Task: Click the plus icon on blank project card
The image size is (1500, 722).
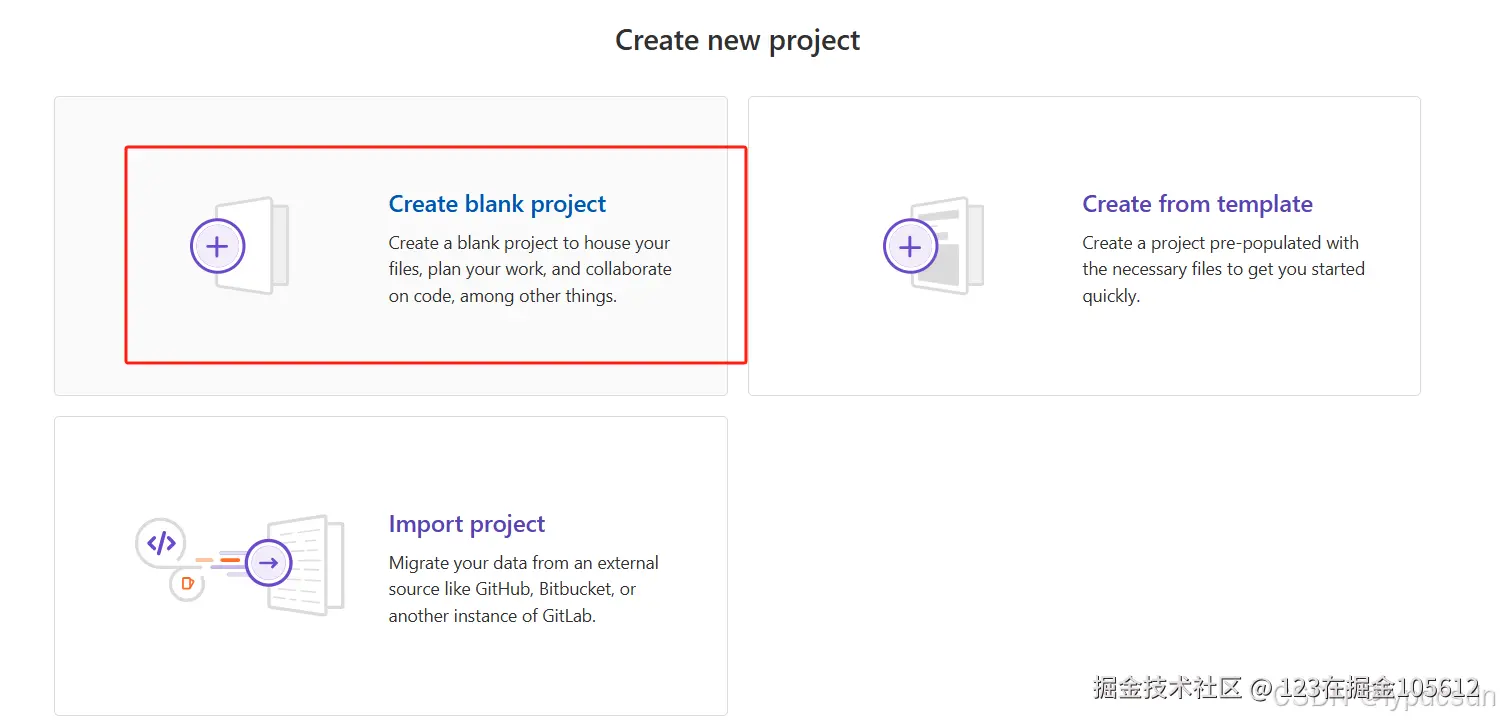Action: pos(217,245)
